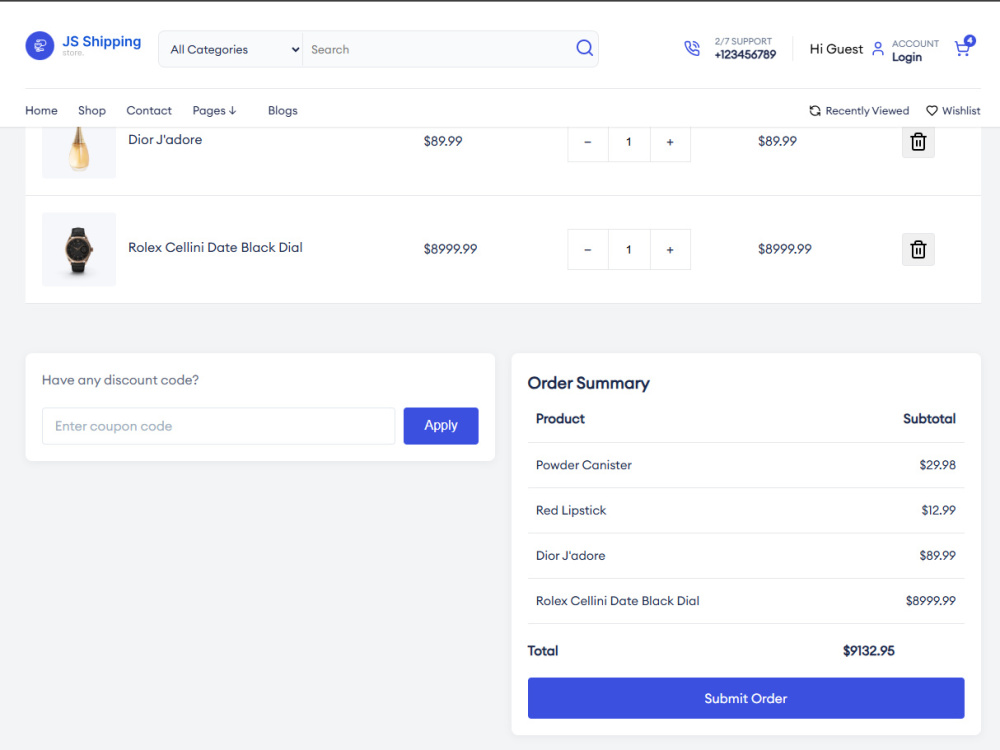This screenshot has height=750, width=1000.
Task: Click the account user icon
Action: (x=878, y=48)
